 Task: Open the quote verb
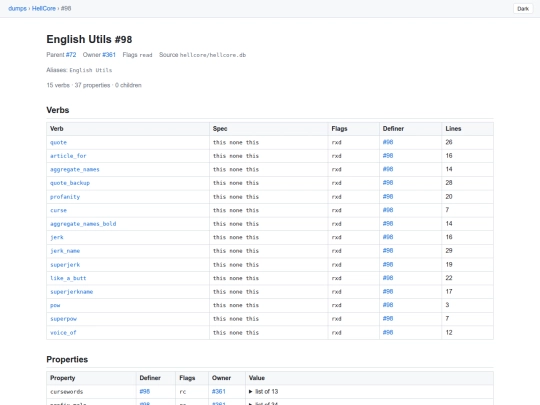tap(59, 142)
